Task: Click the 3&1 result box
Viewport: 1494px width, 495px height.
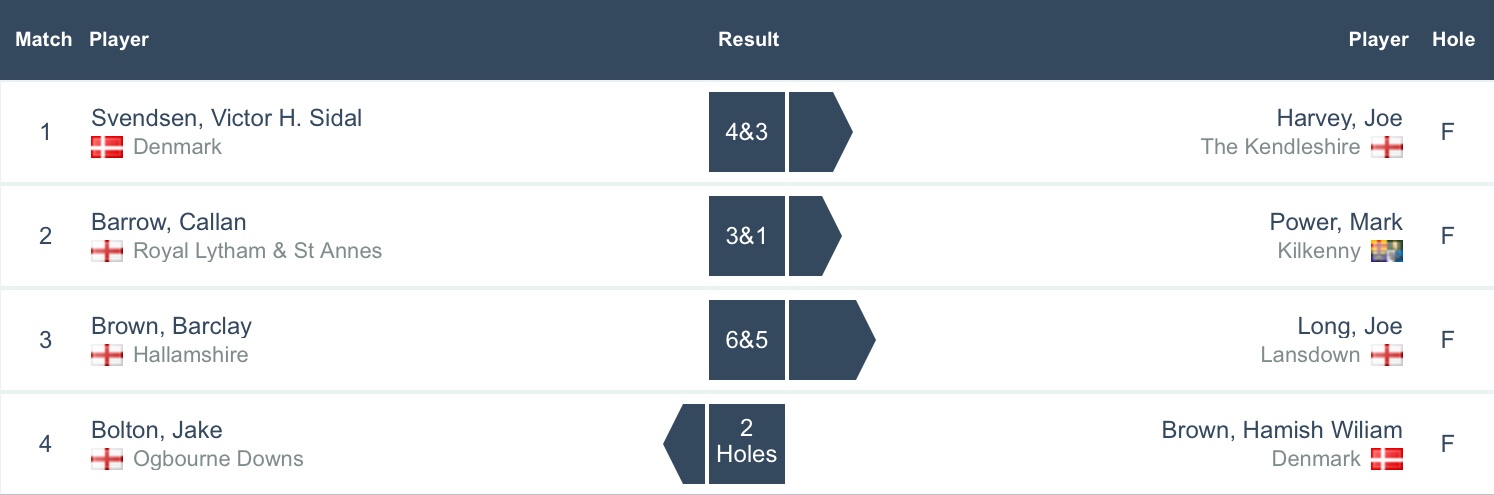Action: click(x=746, y=236)
